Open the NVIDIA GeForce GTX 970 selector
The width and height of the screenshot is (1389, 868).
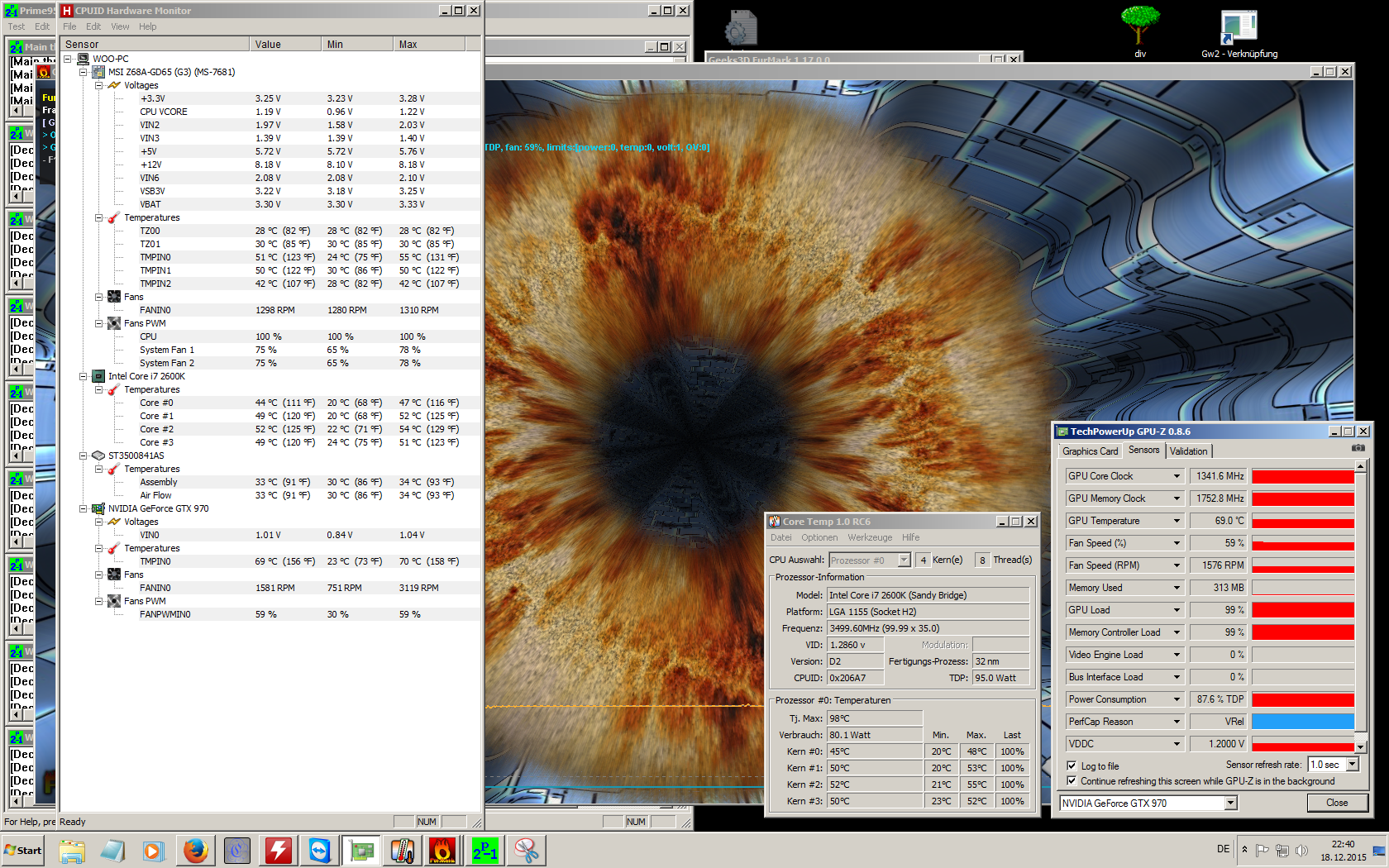pyautogui.click(x=1230, y=803)
